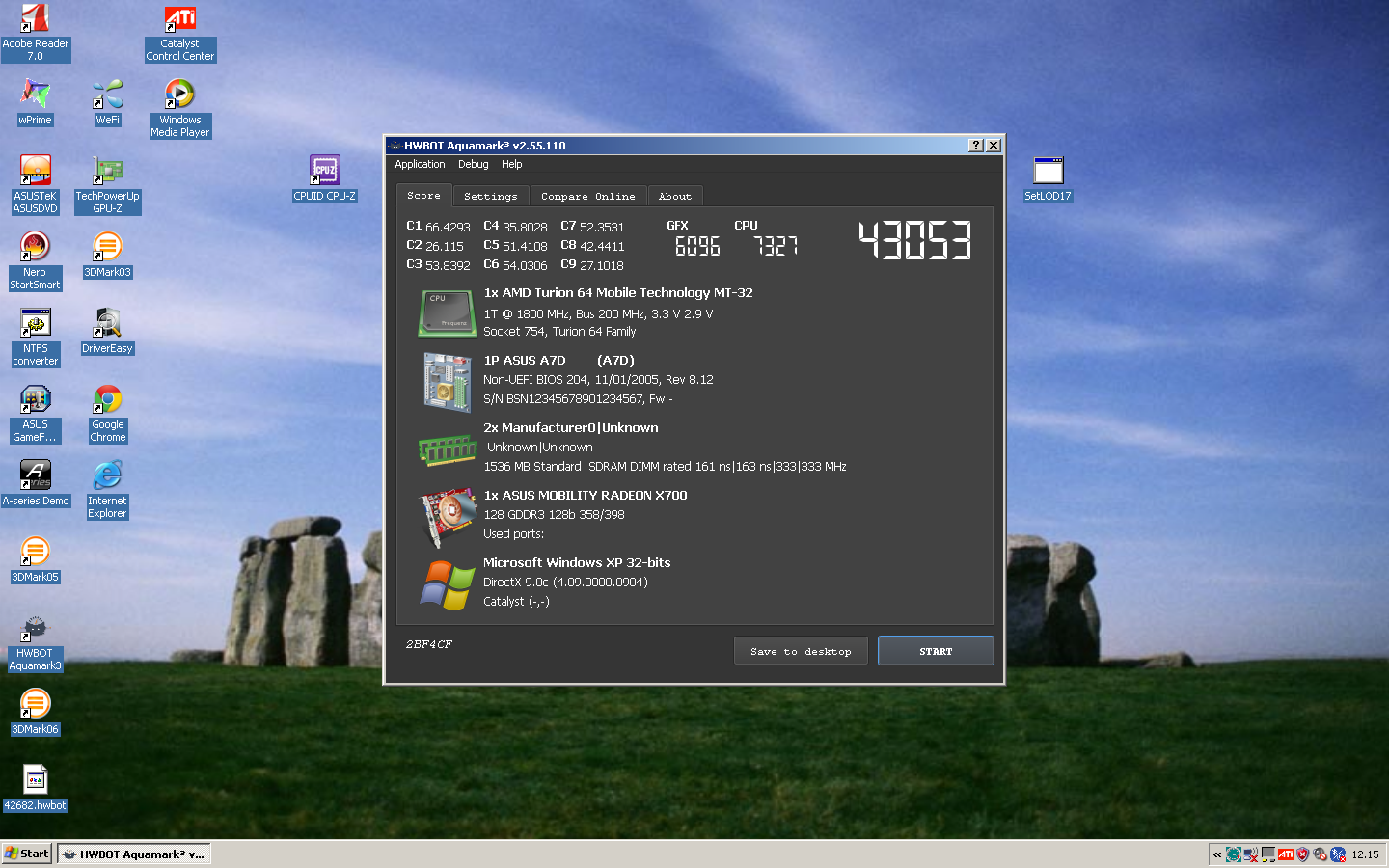This screenshot has height=868, width=1389.
Task: Select the SetLOD17 desktop icon
Action: (1048, 178)
